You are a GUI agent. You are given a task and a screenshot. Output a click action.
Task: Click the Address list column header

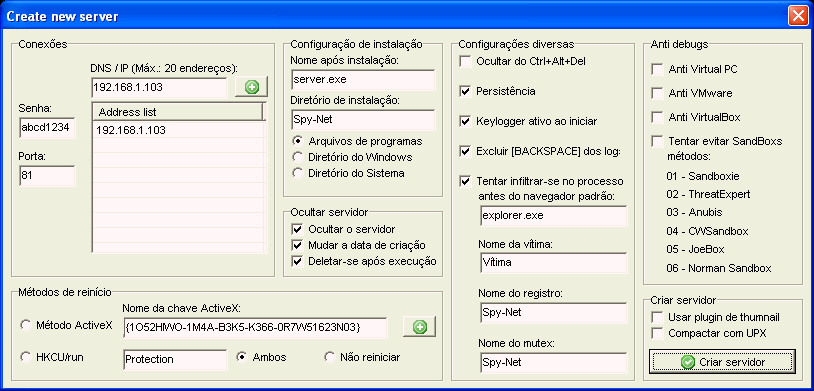tap(178, 112)
